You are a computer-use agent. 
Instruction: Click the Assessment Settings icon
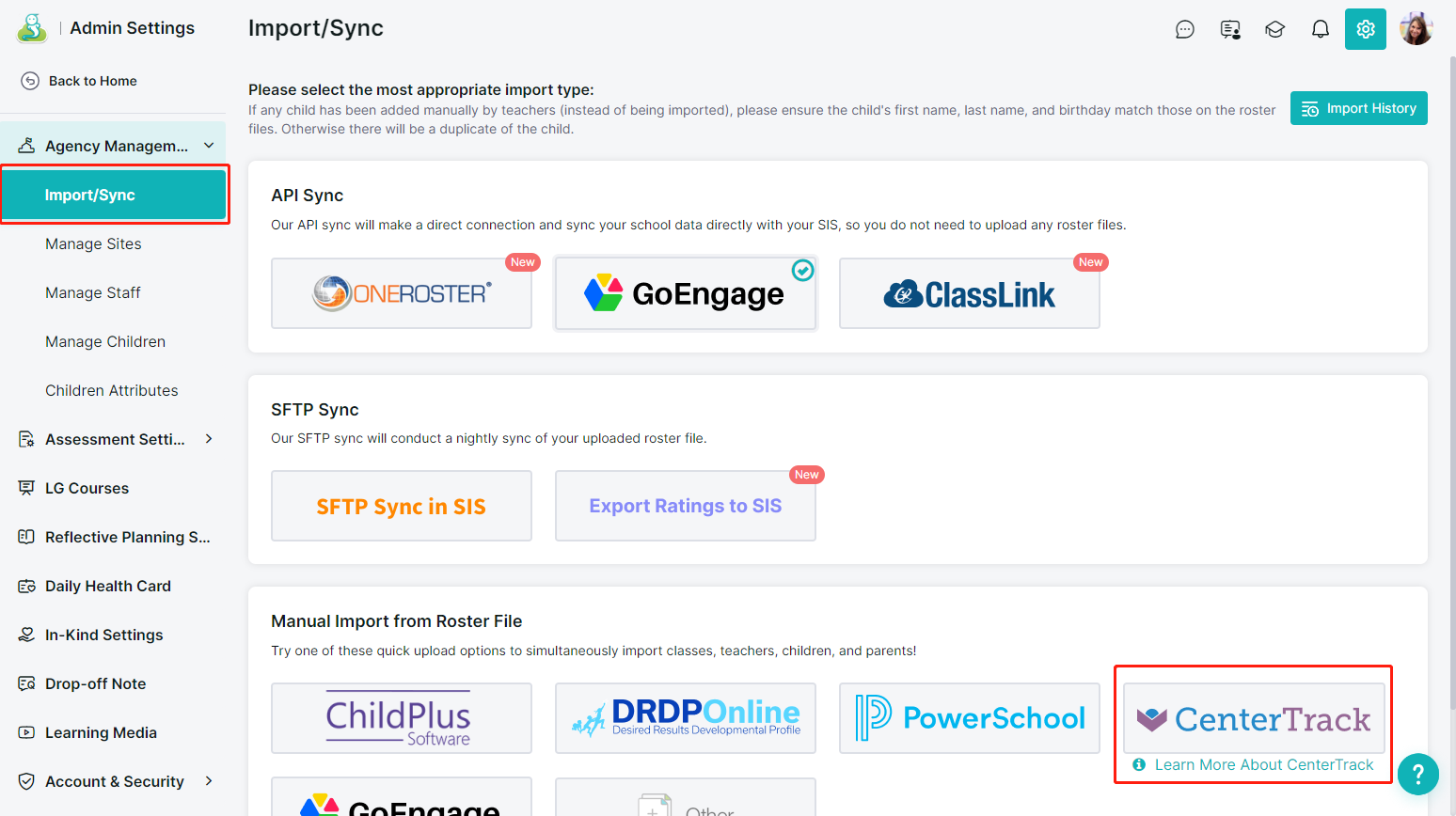coord(26,439)
